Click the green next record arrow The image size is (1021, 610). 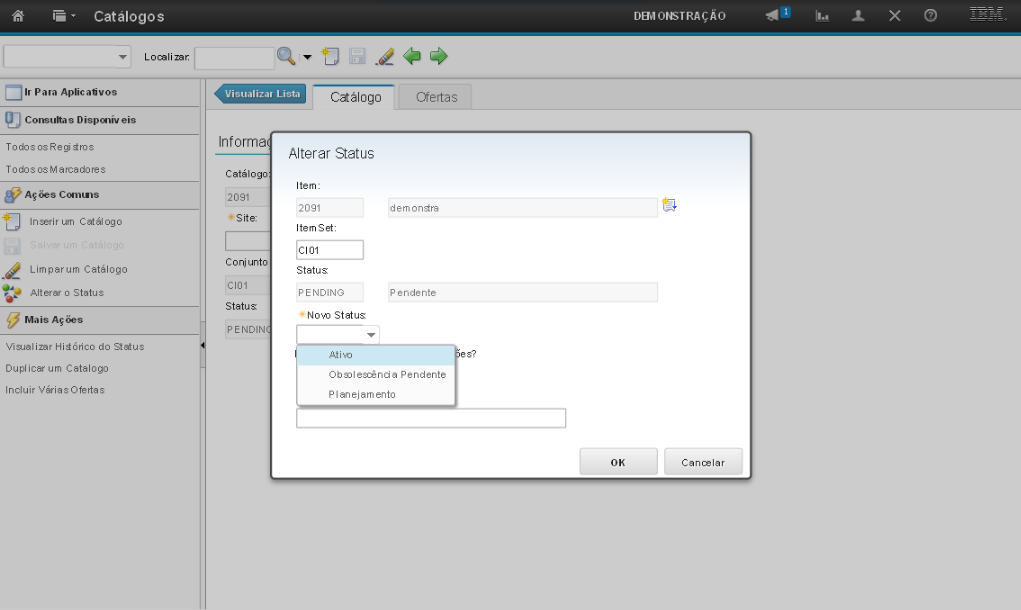point(438,57)
